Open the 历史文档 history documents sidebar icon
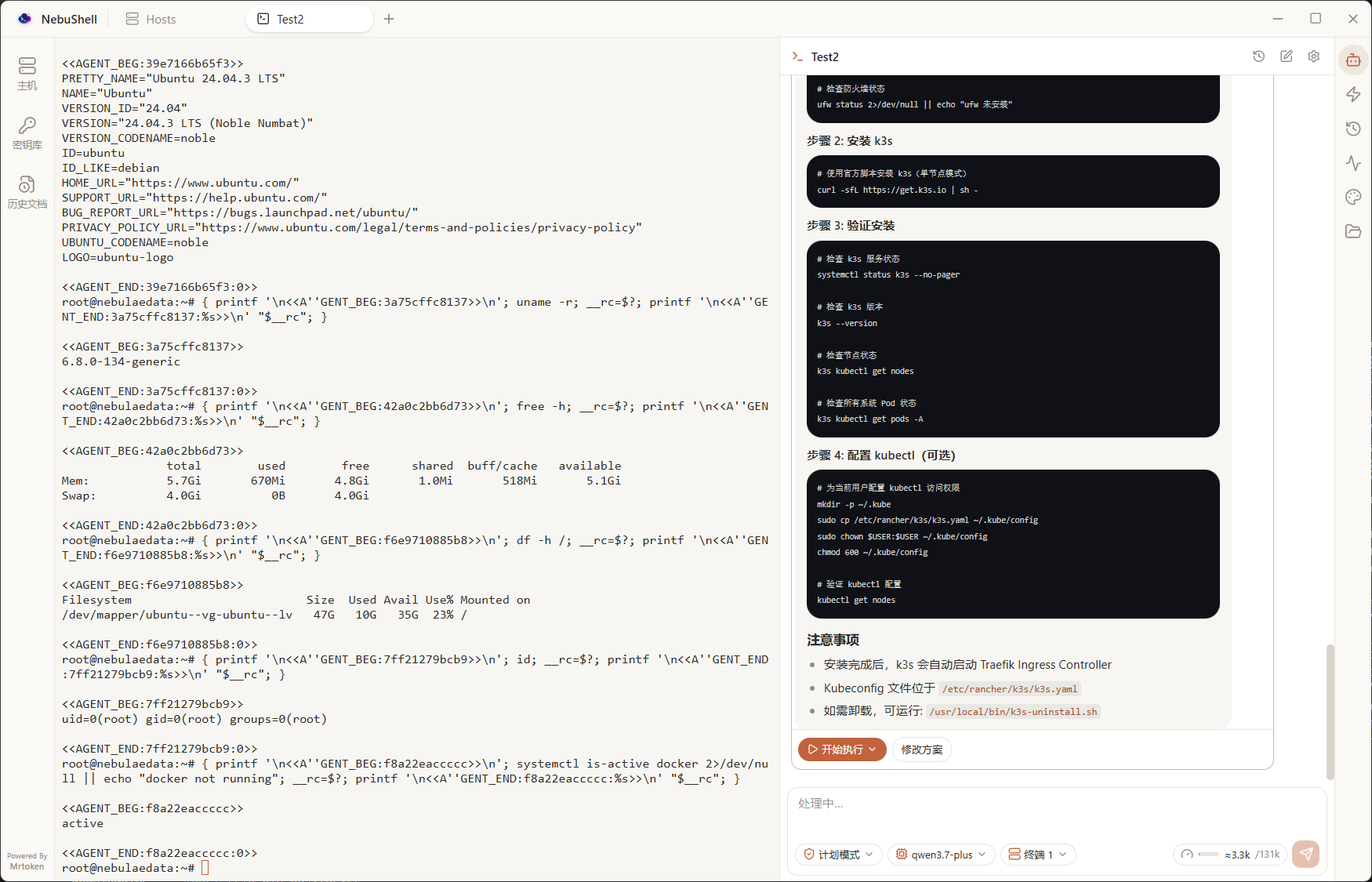 (27, 192)
